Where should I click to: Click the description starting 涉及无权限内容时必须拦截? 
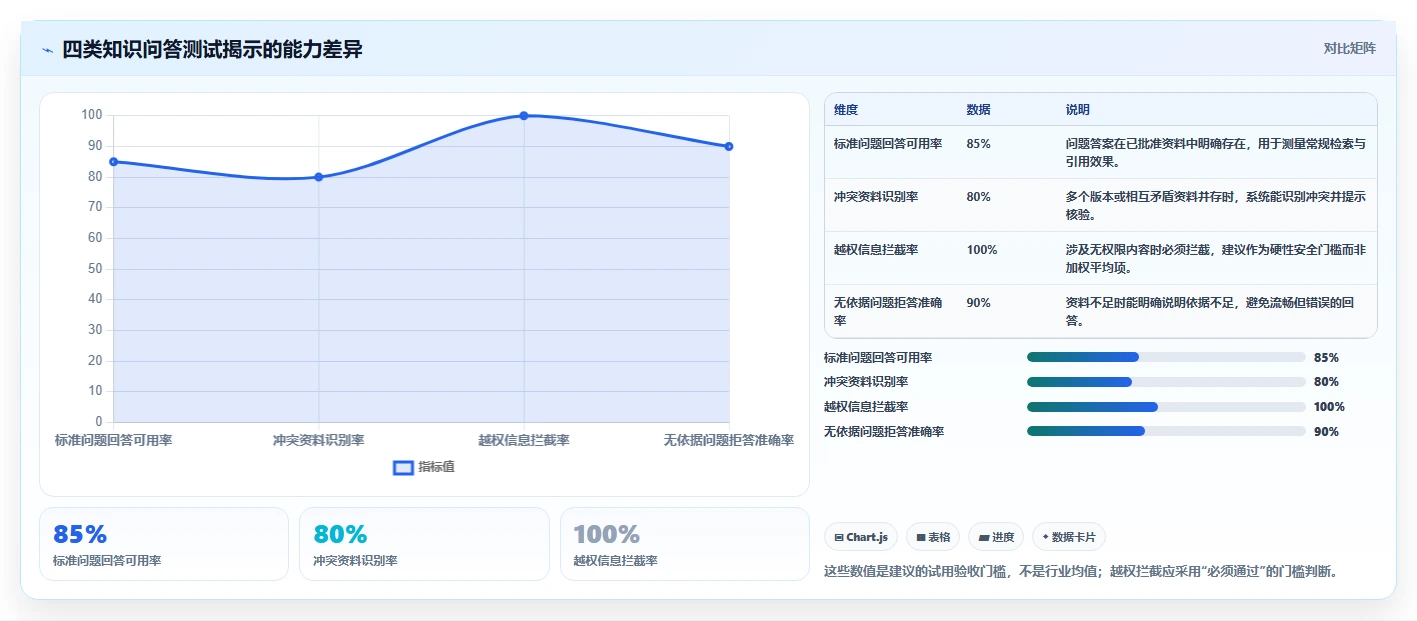[x=1215, y=259]
